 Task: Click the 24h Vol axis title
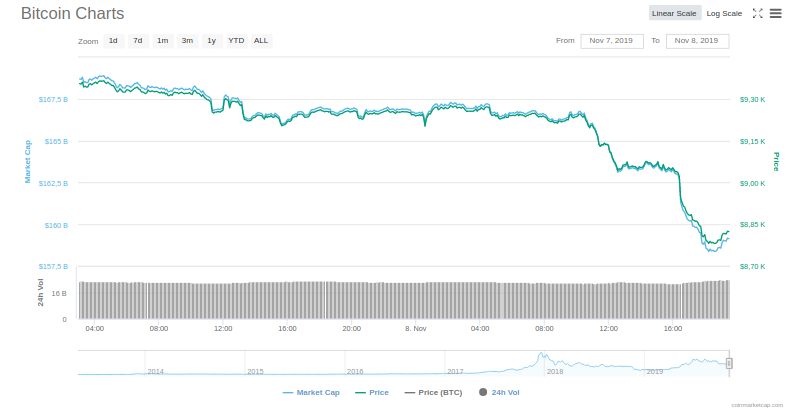[x=40, y=293]
